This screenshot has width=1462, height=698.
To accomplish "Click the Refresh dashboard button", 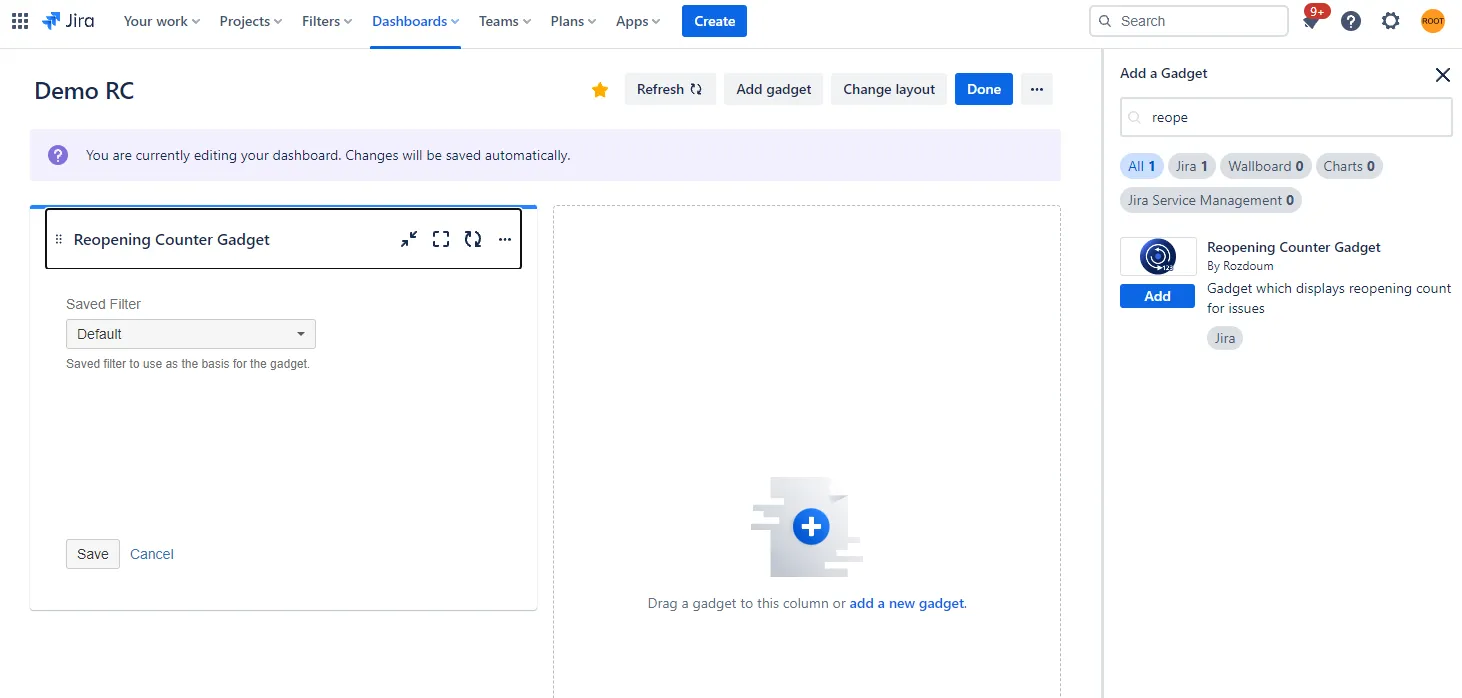I will (670, 89).
